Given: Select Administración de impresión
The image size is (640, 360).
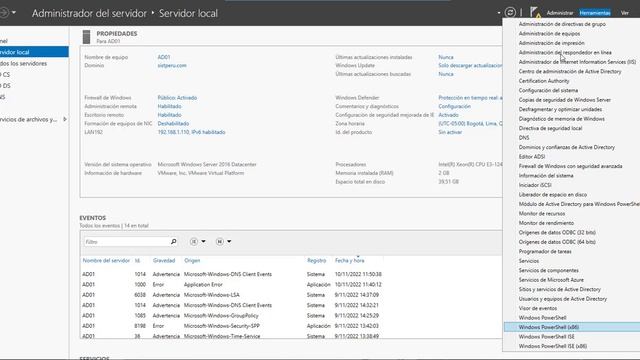Looking at the screenshot, I should pyautogui.click(x=551, y=43).
